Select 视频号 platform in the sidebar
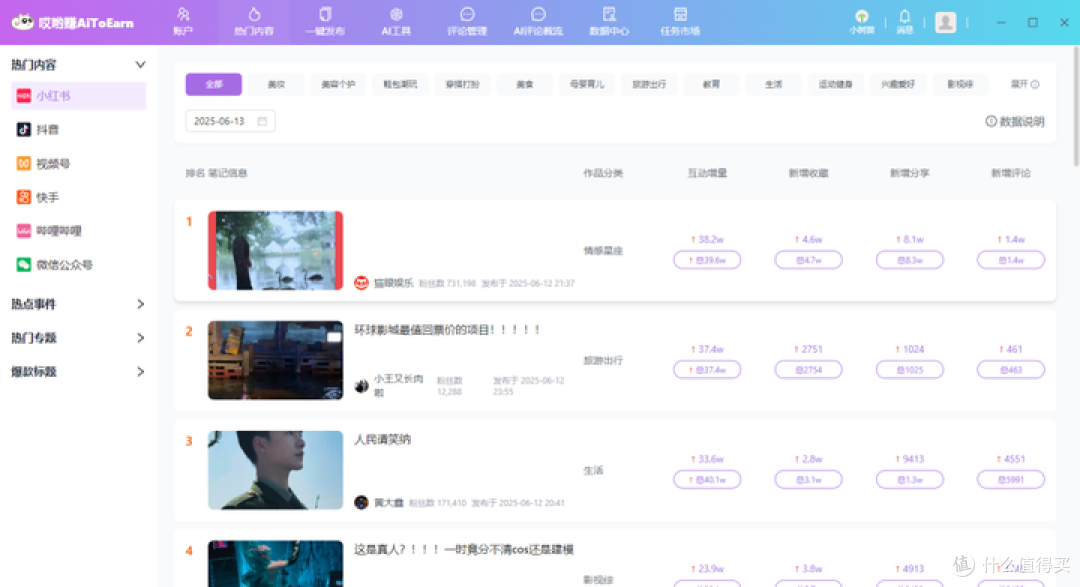Image resolution: width=1080 pixels, height=587 pixels. [x=79, y=163]
